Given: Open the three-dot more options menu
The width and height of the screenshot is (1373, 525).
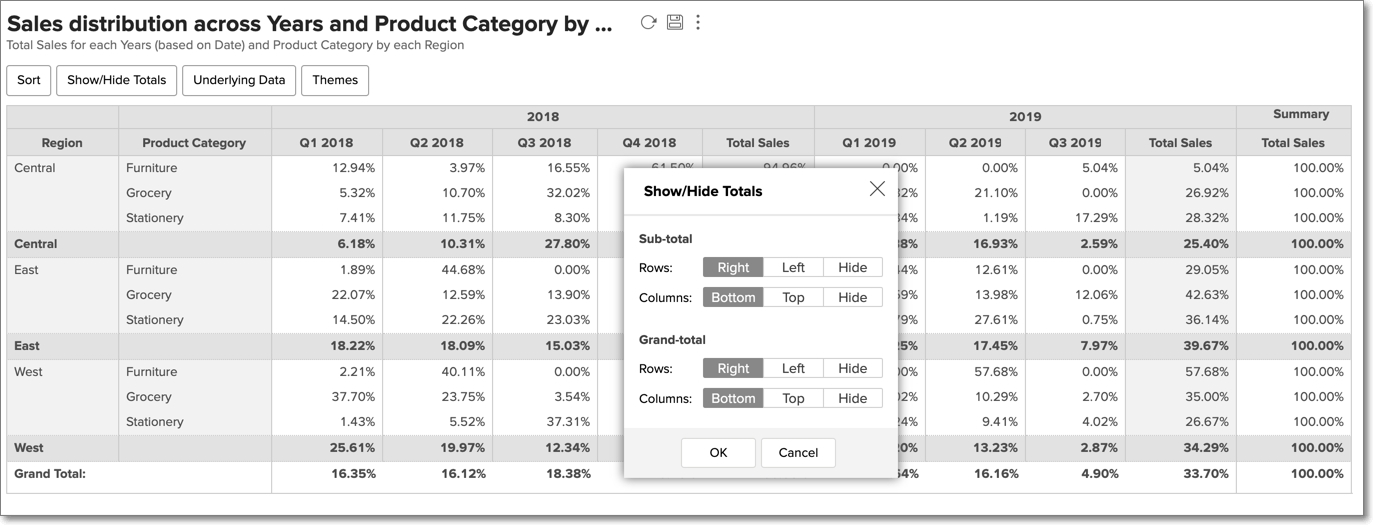Looking at the screenshot, I should pyautogui.click(x=698, y=23).
